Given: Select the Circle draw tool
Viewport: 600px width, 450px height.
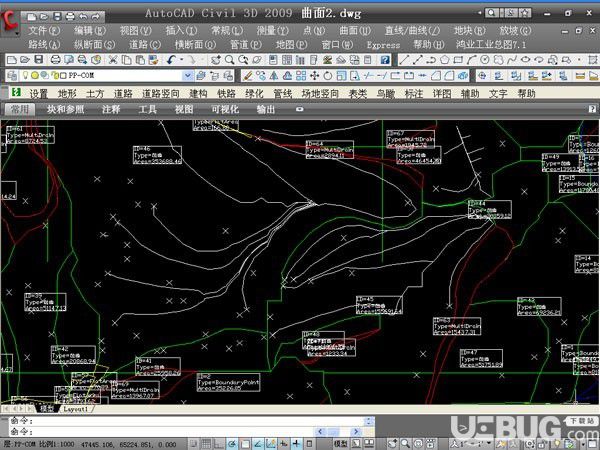Looking at the screenshot, I should (485, 60).
